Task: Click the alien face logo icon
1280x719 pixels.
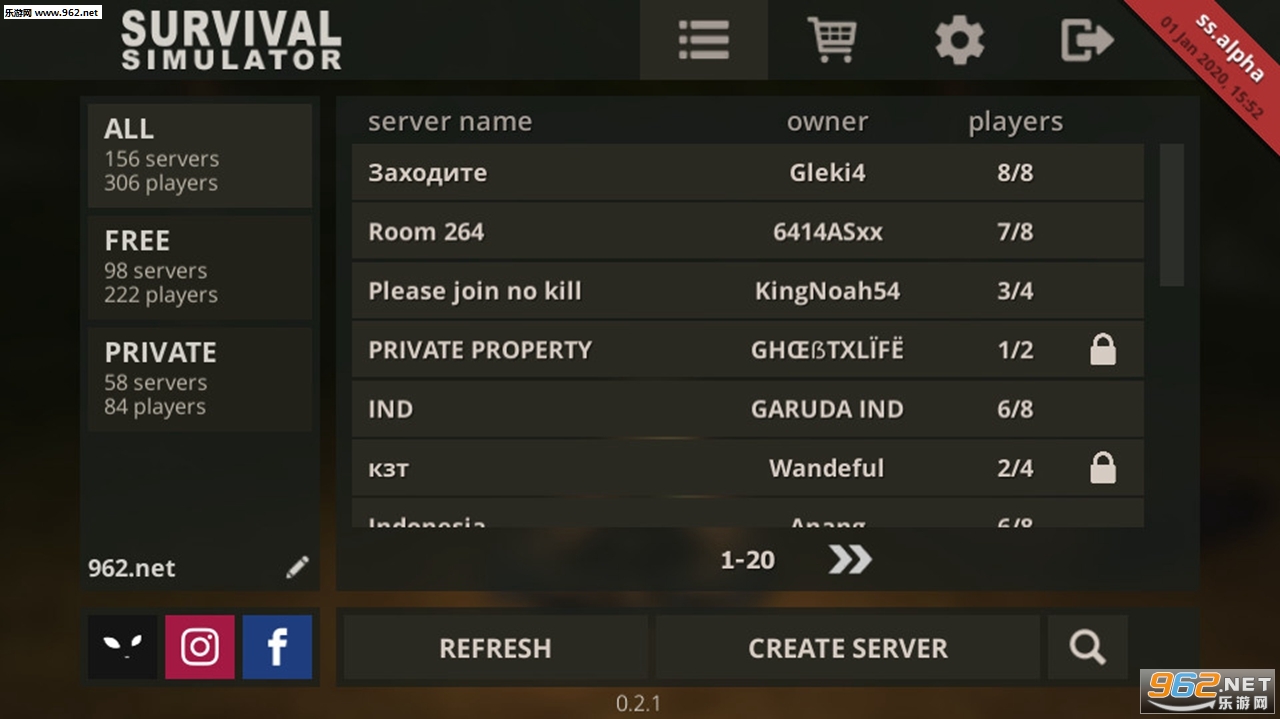Action: point(122,647)
